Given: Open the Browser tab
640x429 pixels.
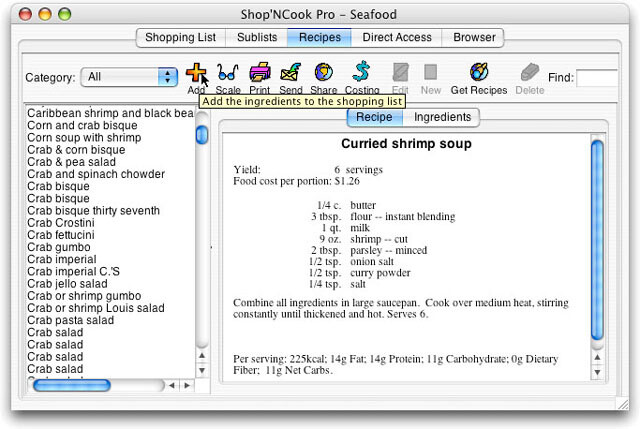Looking at the screenshot, I should 474,38.
